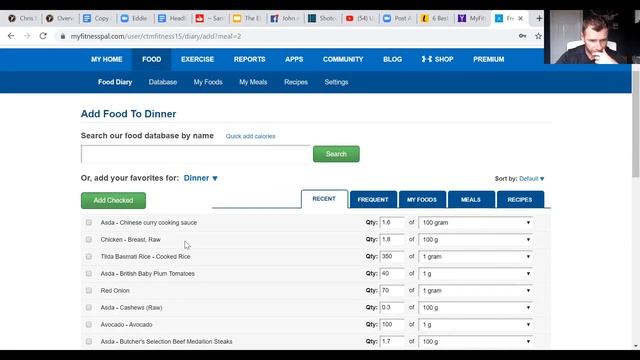Open a new browser tab with the plus icon
The image size is (640, 360).
point(539,18)
